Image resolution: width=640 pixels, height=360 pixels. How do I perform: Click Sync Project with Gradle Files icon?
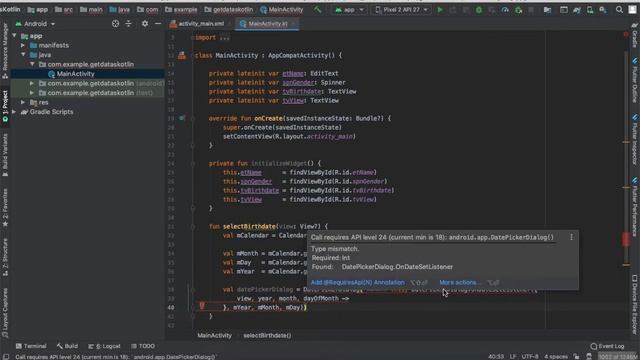577,9
